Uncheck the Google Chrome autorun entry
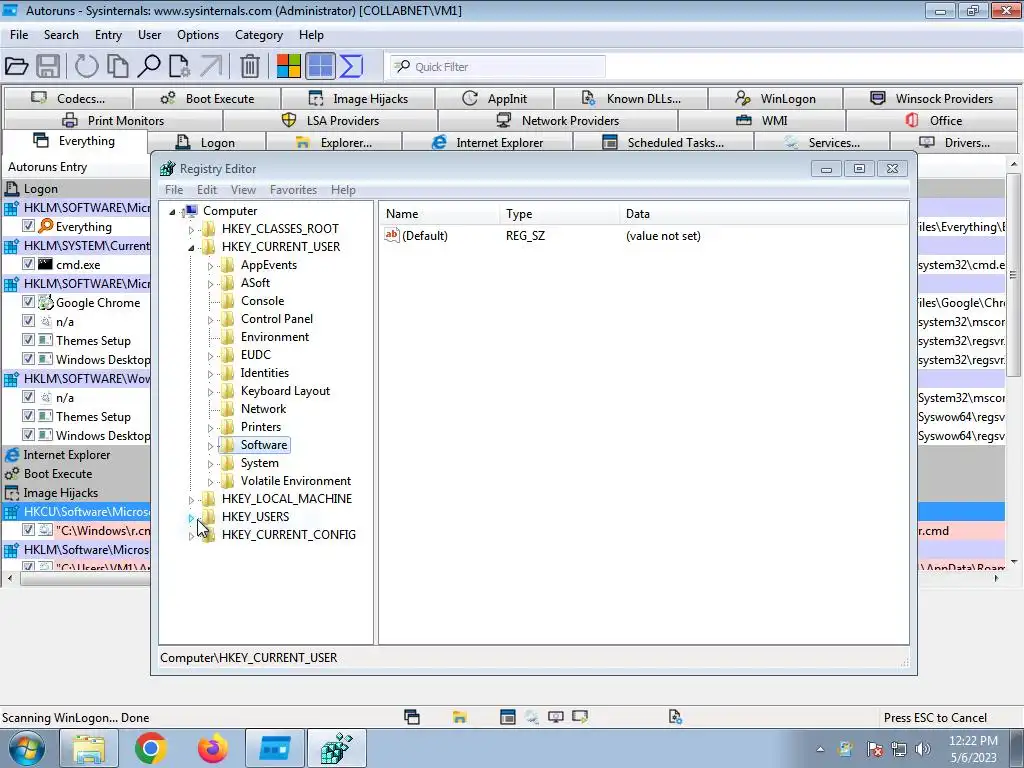 (28, 302)
